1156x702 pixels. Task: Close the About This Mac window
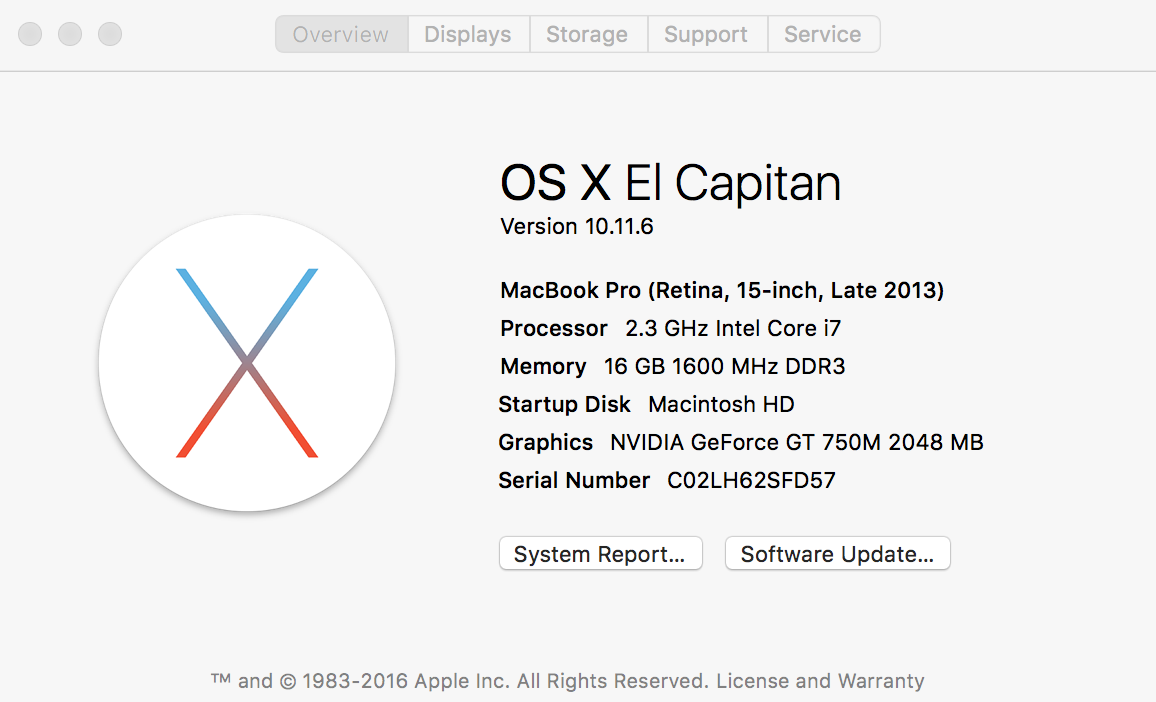pos(30,34)
